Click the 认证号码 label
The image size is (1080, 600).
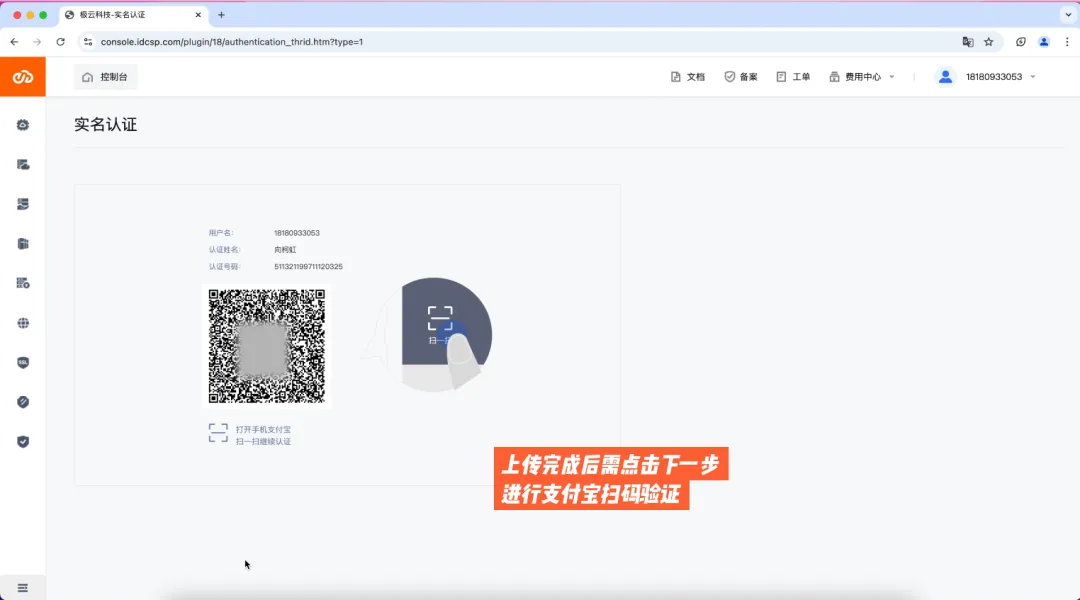[225, 267]
